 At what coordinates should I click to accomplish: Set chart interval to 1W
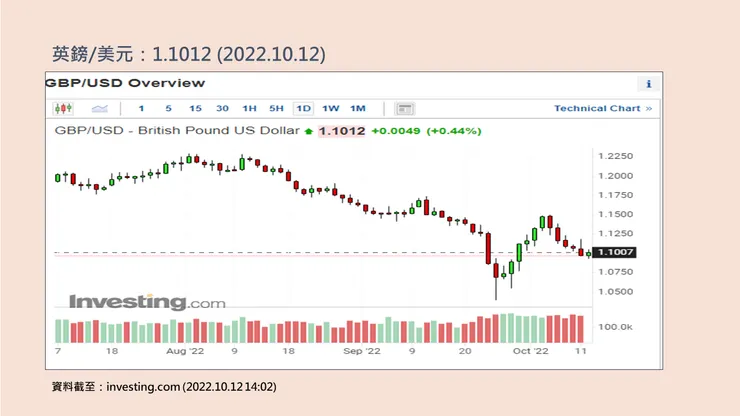[330, 108]
